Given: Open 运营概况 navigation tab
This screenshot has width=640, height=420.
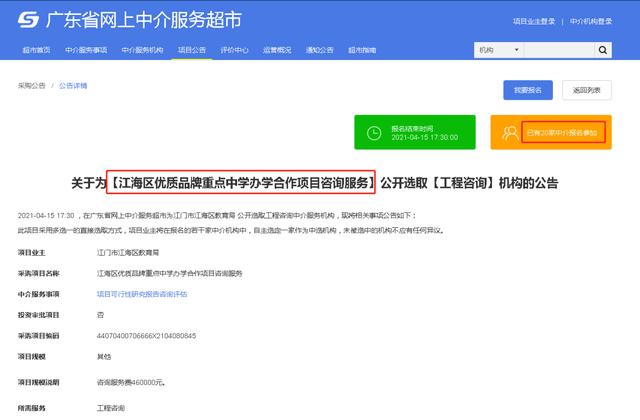Looking at the screenshot, I should tap(277, 50).
